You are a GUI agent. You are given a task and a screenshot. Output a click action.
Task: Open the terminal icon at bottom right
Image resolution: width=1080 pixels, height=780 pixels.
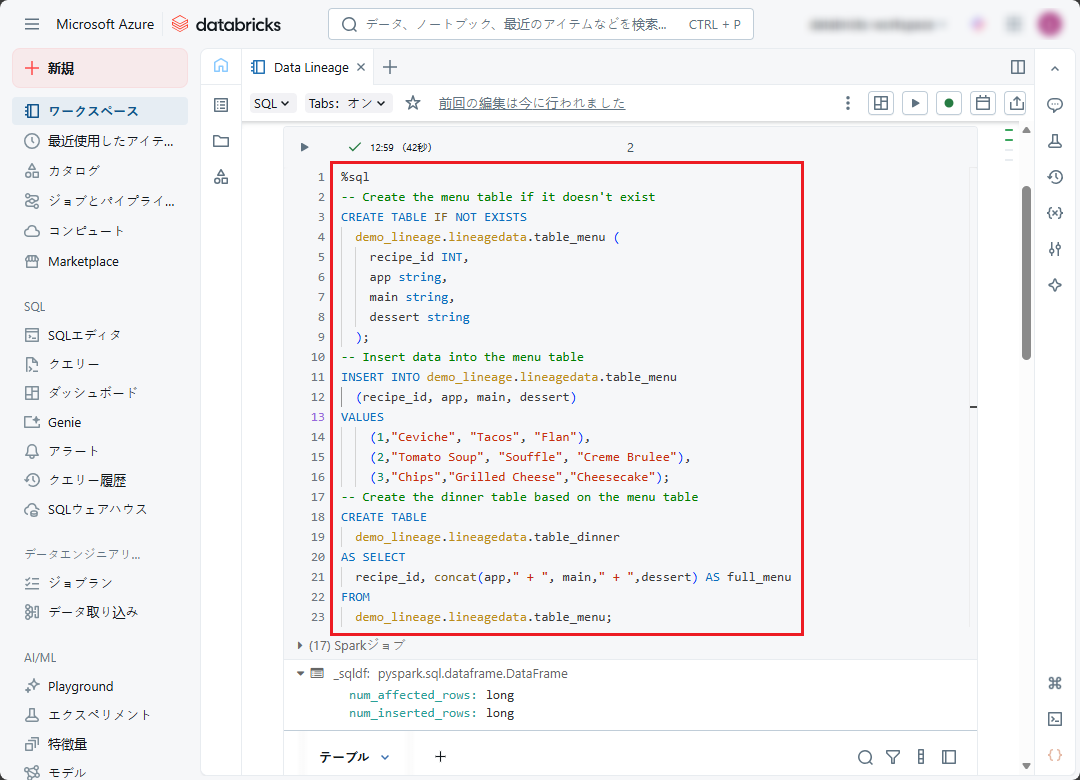click(1054, 719)
